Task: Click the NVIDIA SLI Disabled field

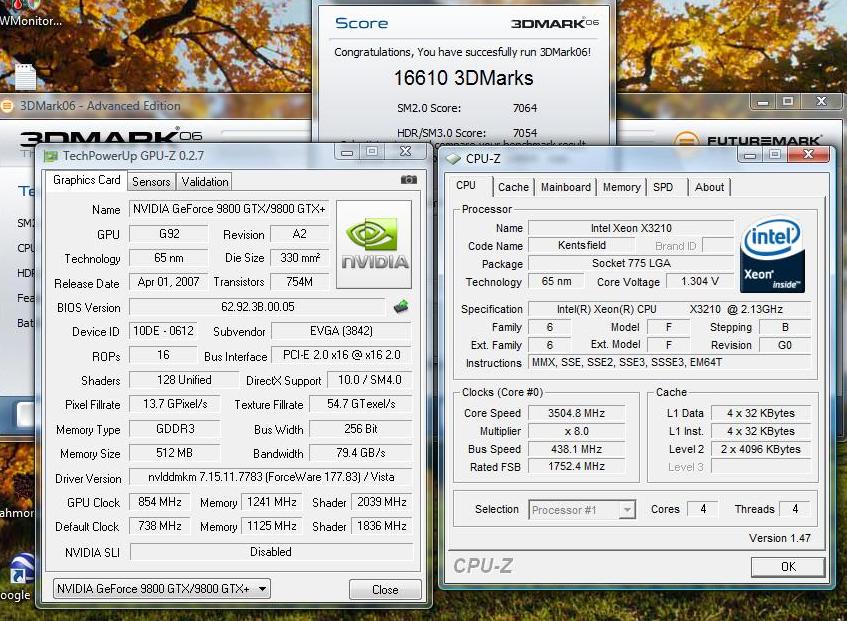Action: (271, 552)
